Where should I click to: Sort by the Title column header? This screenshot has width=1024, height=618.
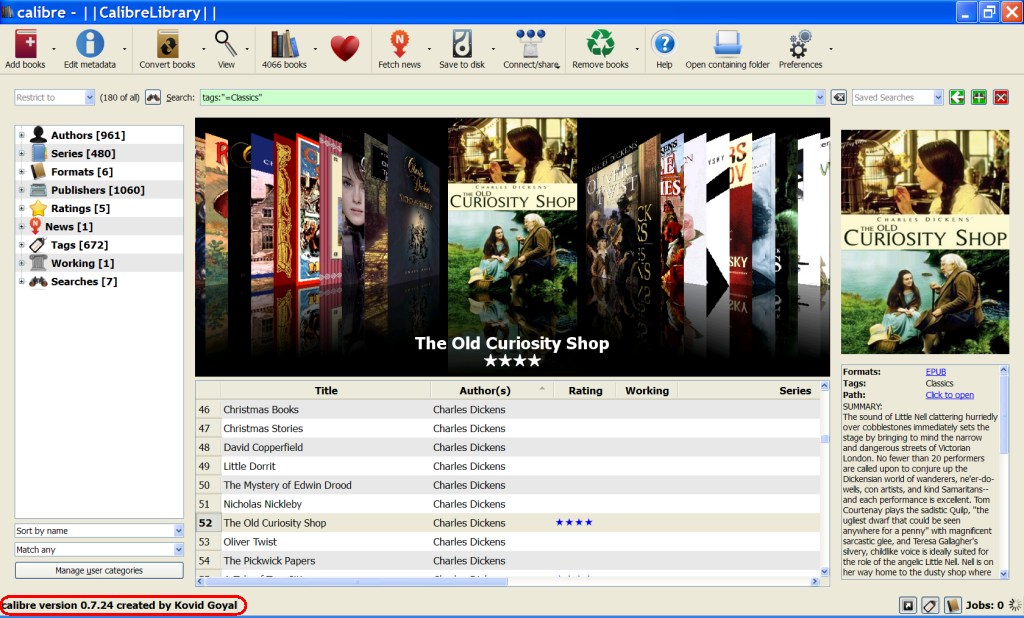(326, 391)
